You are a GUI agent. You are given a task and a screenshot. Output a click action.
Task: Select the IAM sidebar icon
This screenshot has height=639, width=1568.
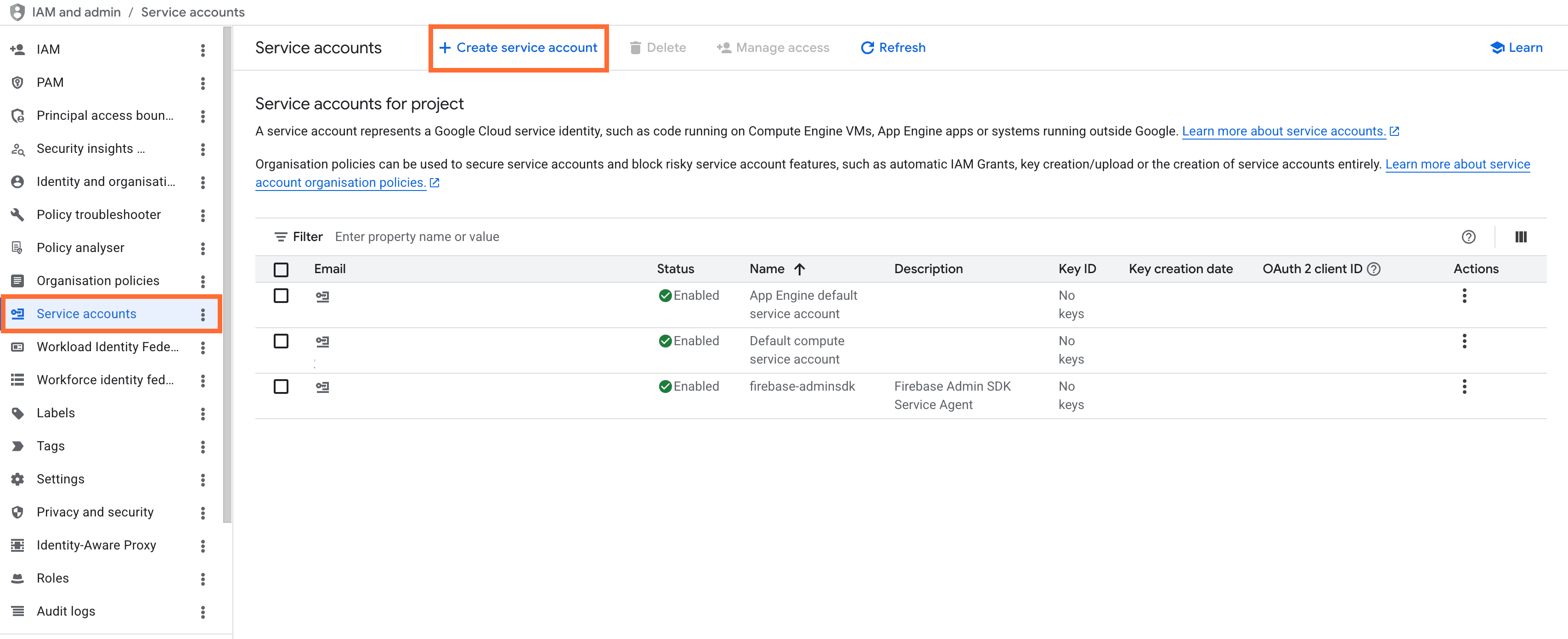click(x=17, y=49)
